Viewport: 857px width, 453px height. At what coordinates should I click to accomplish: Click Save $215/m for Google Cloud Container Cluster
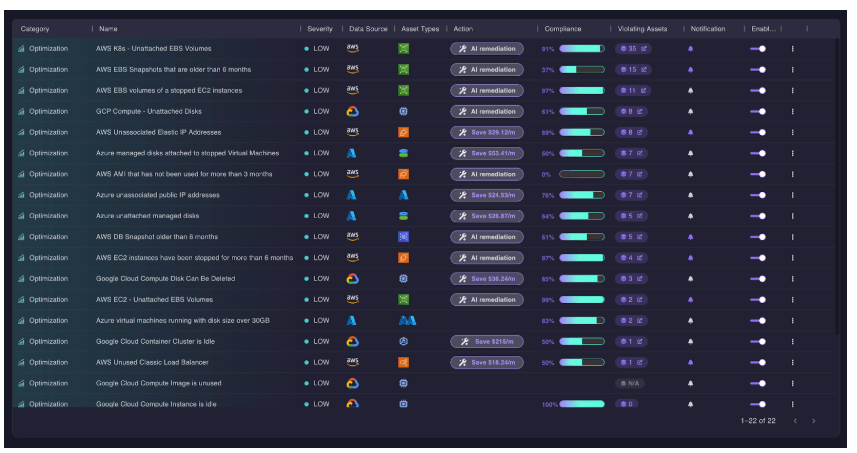486,342
